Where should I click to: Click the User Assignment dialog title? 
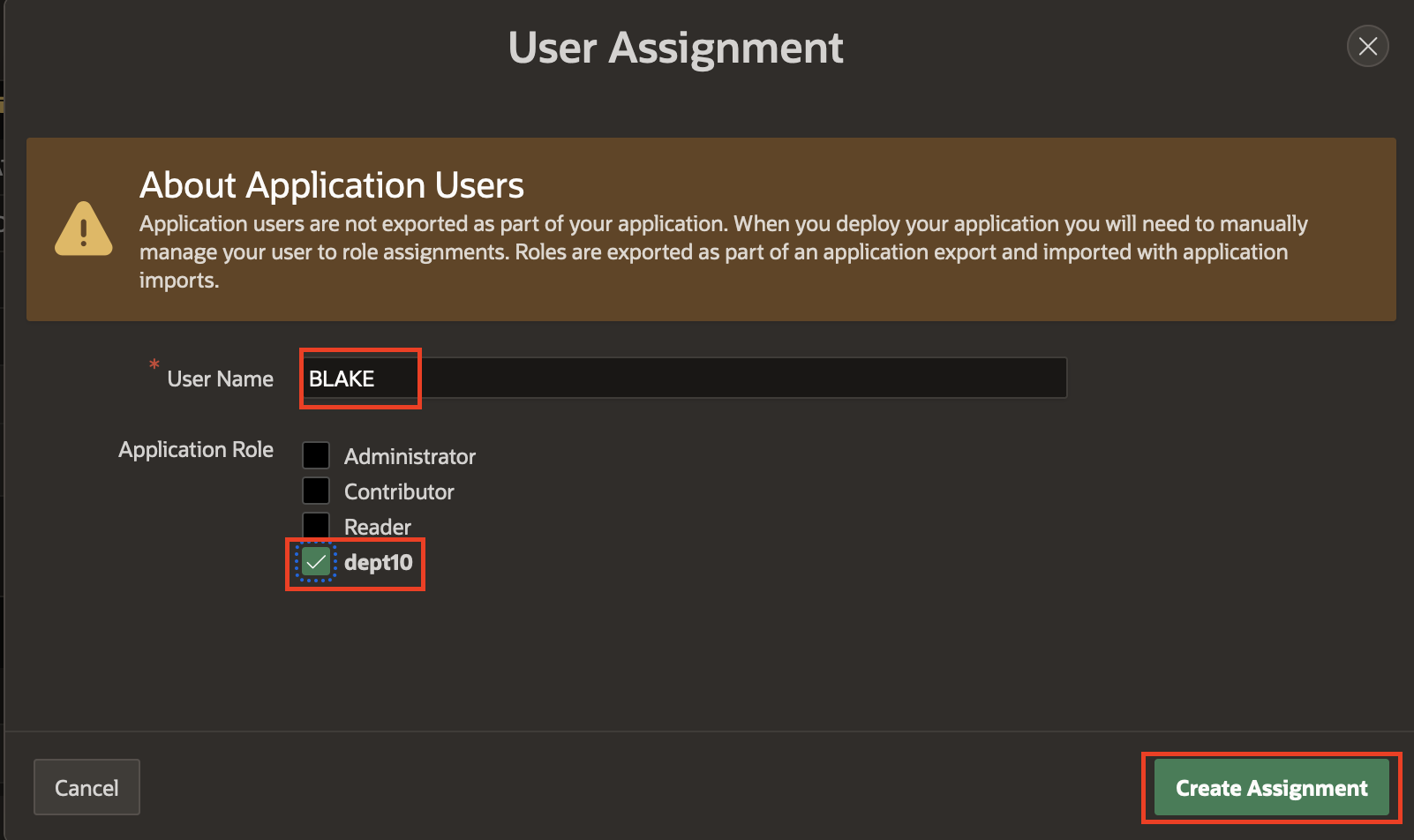tap(675, 48)
